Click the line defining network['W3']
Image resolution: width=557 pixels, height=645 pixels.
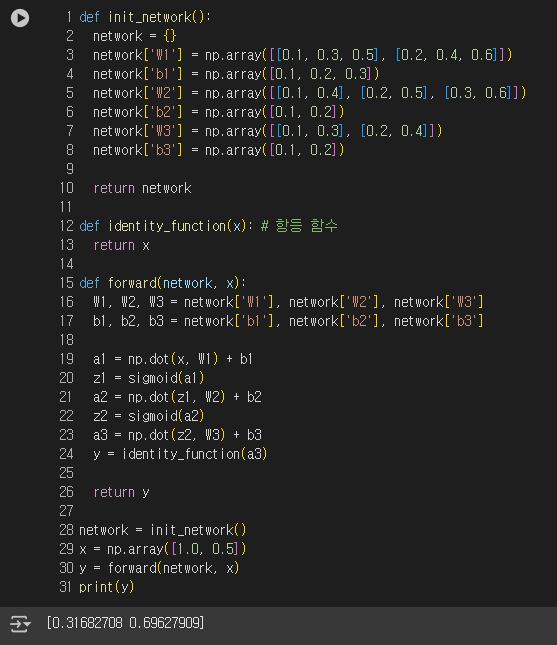click(x=267, y=131)
